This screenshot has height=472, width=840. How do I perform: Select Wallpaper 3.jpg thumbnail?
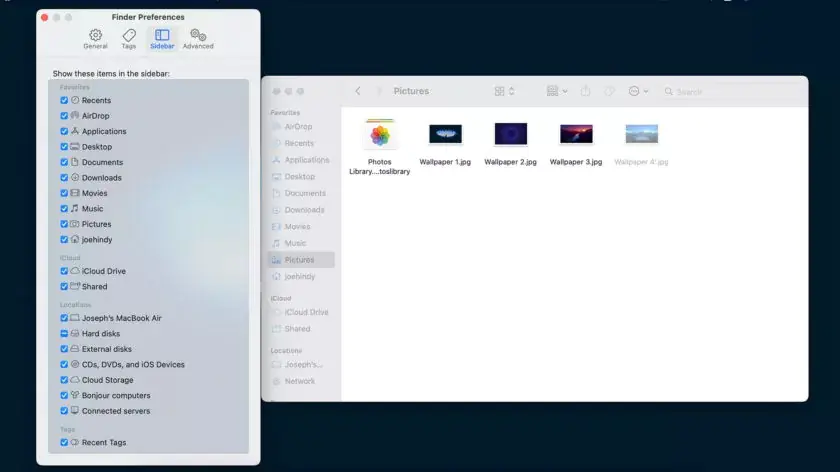click(576, 134)
